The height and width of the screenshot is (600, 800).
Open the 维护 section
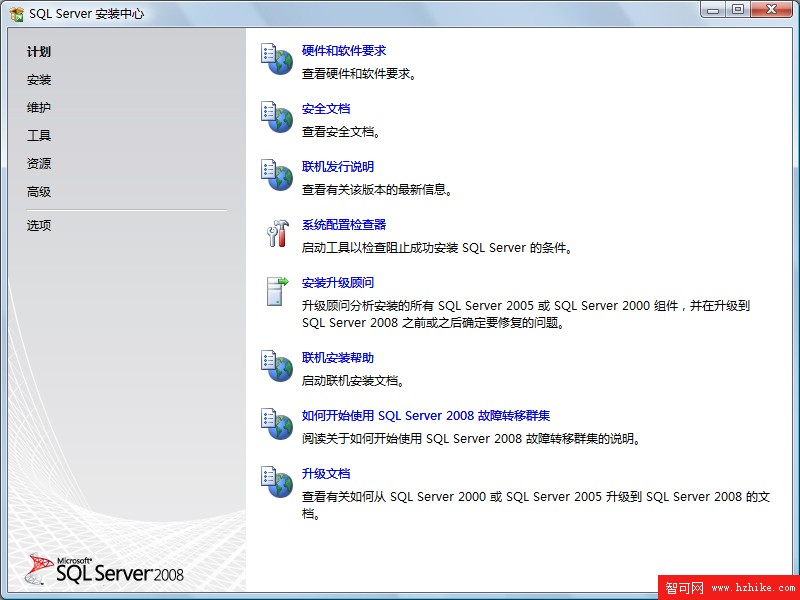click(39, 108)
